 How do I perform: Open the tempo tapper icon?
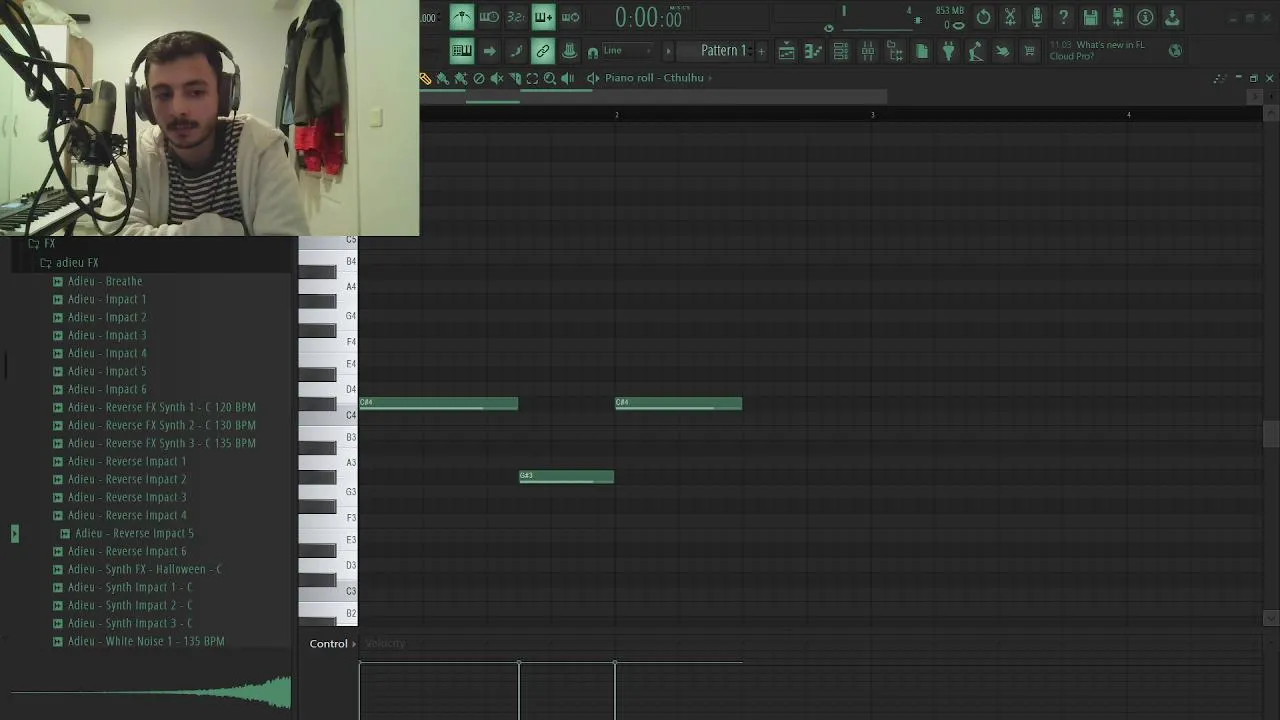click(x=975, y=51)
